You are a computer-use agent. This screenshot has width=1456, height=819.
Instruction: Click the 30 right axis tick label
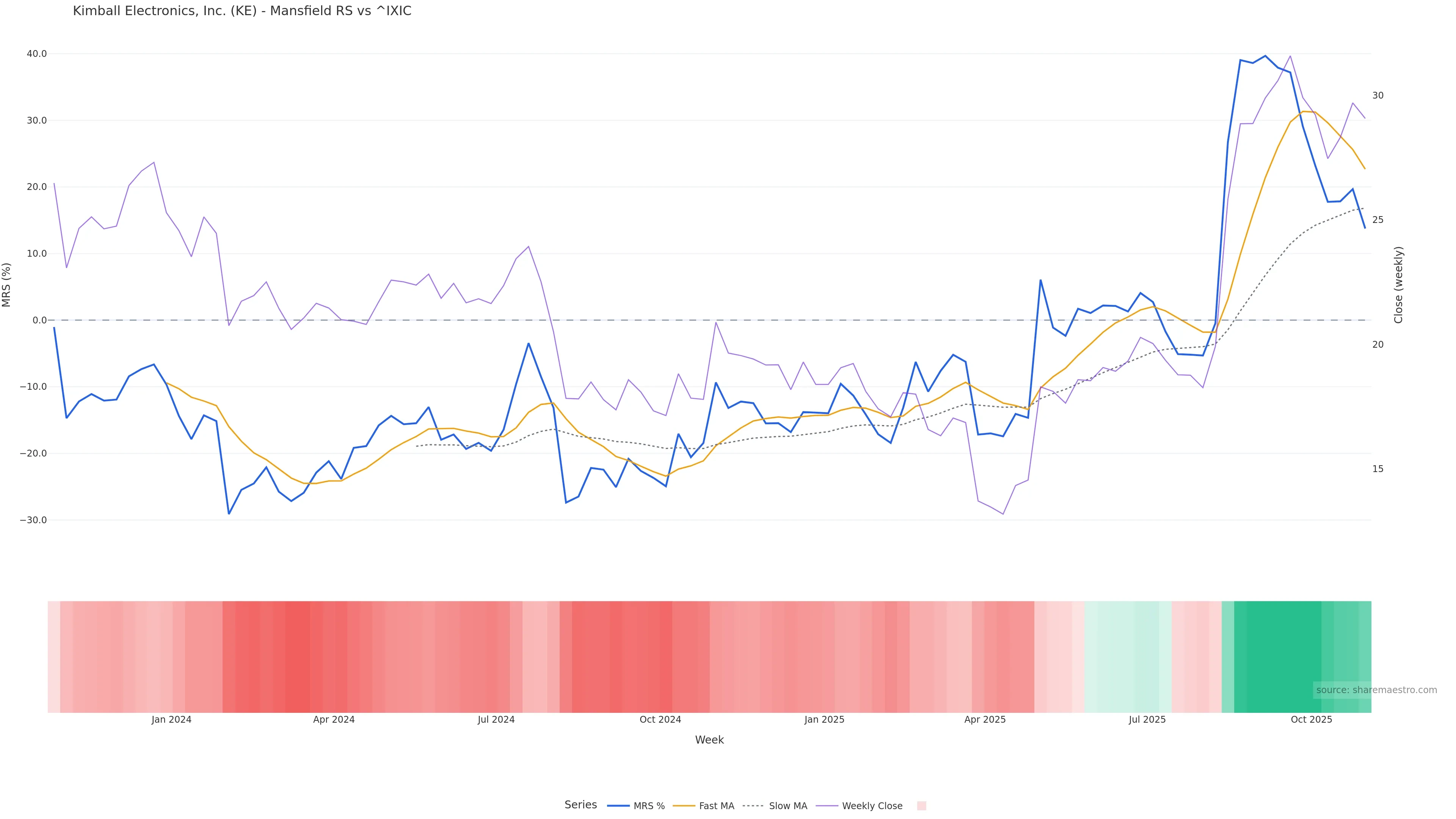(1378, 96)
